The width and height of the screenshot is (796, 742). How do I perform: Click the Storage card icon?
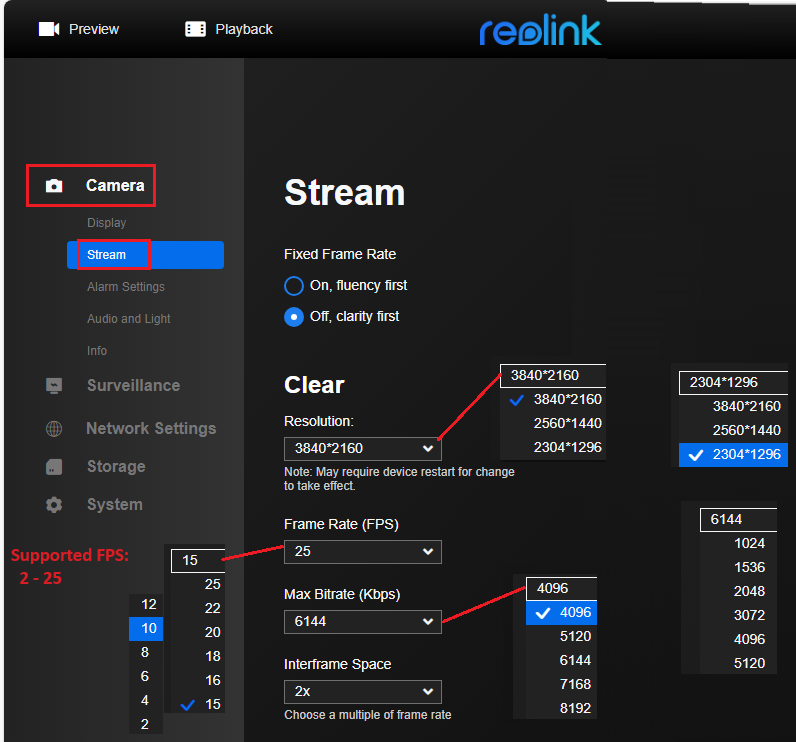[x=54, y=467]
